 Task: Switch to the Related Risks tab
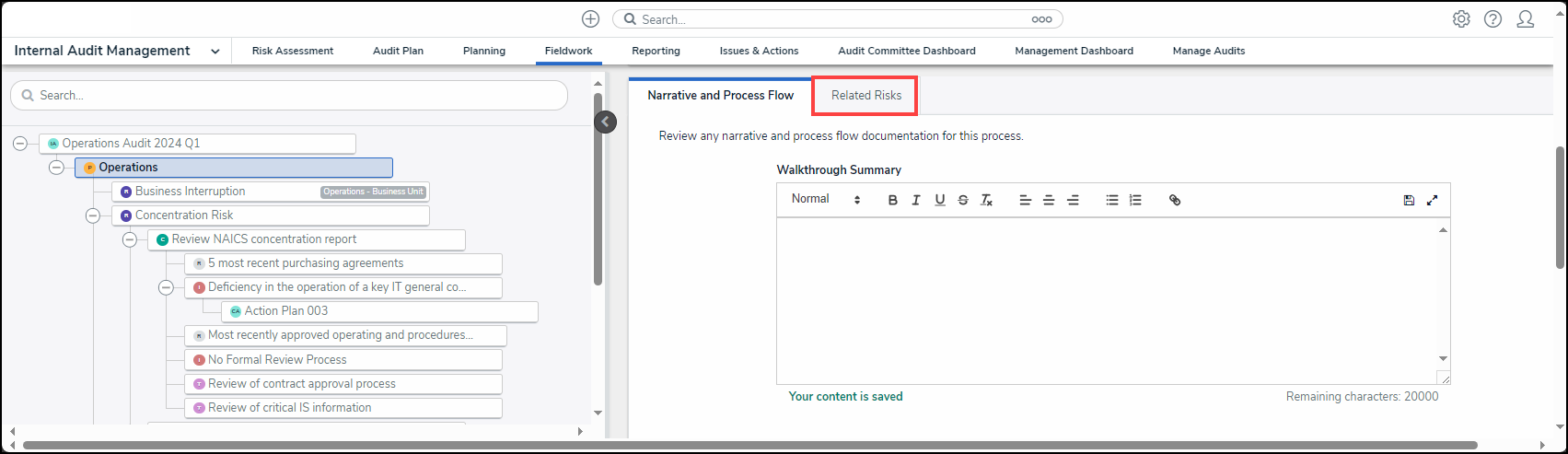tap(865, 96)
